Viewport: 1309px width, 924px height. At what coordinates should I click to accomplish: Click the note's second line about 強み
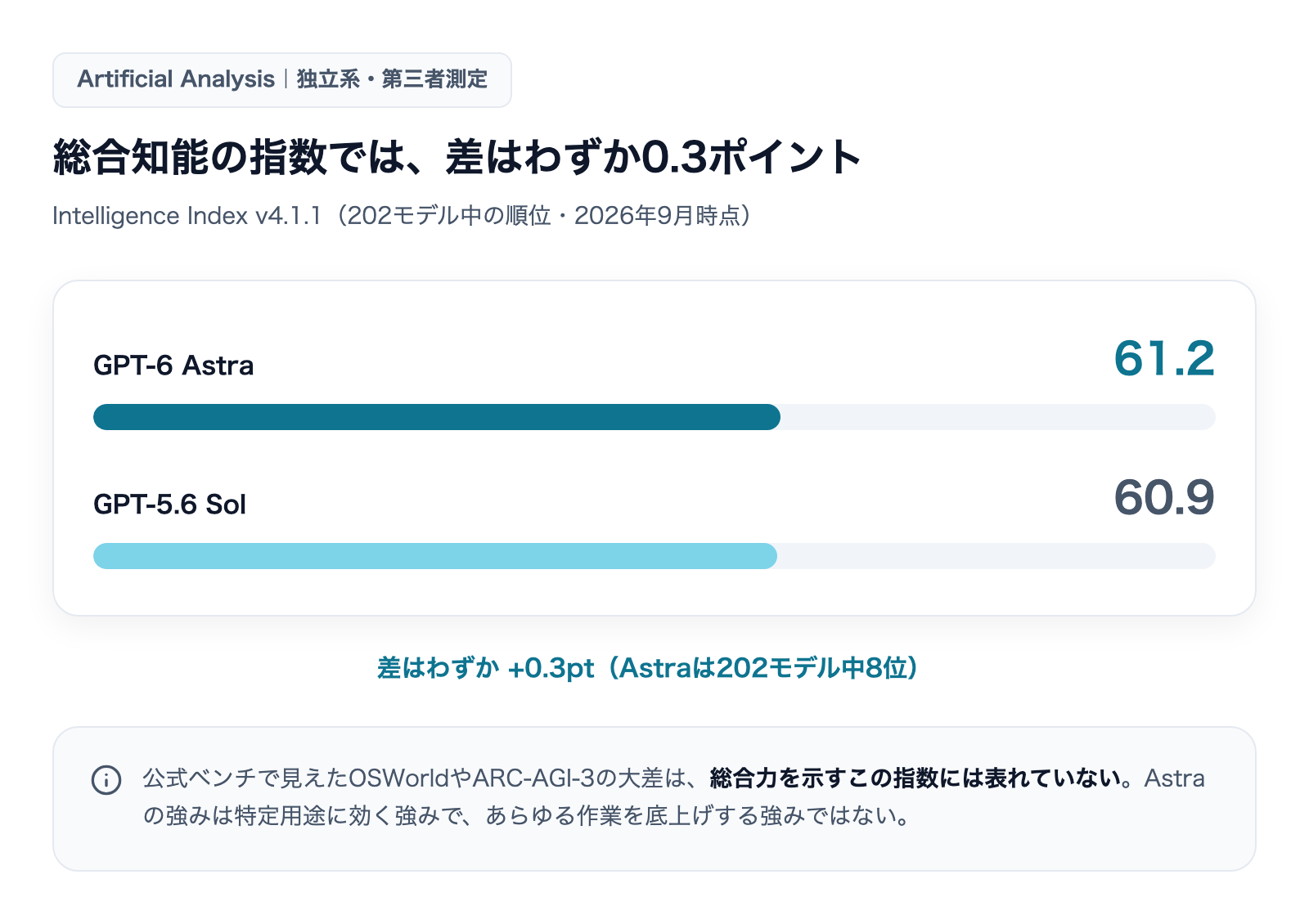pos(528,816)
